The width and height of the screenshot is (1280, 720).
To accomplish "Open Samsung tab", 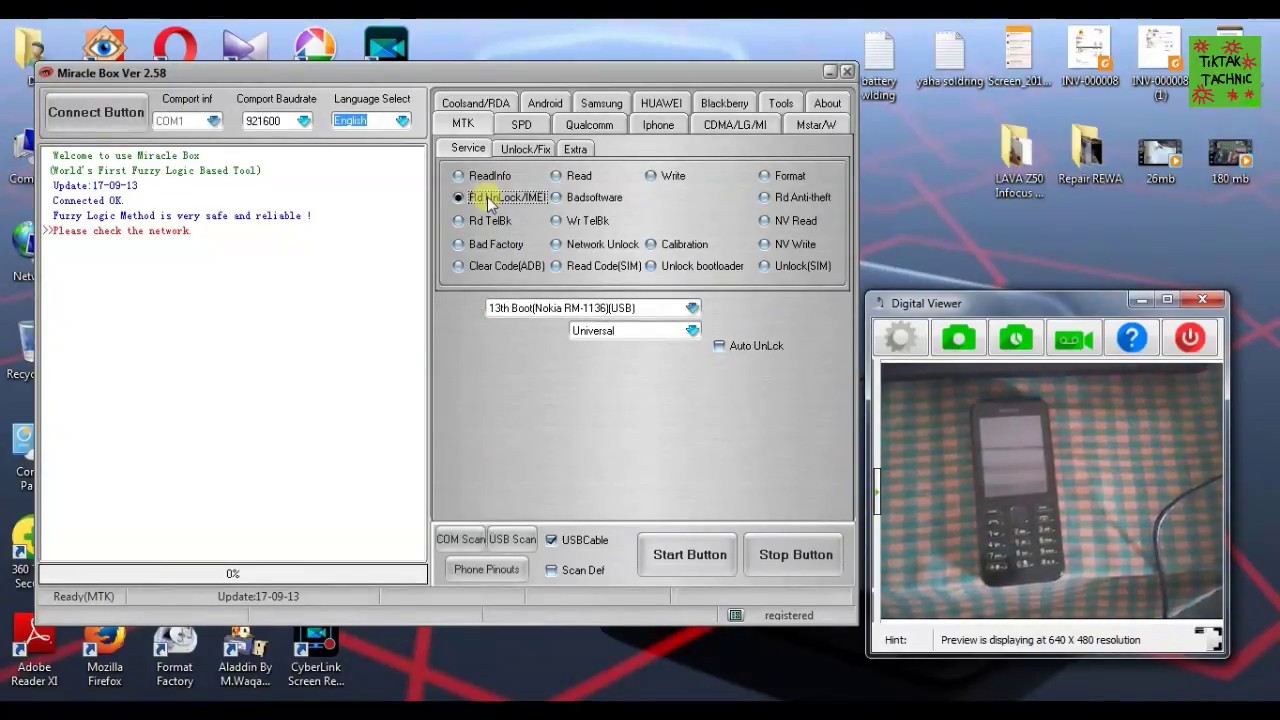I will click(601, 103).
